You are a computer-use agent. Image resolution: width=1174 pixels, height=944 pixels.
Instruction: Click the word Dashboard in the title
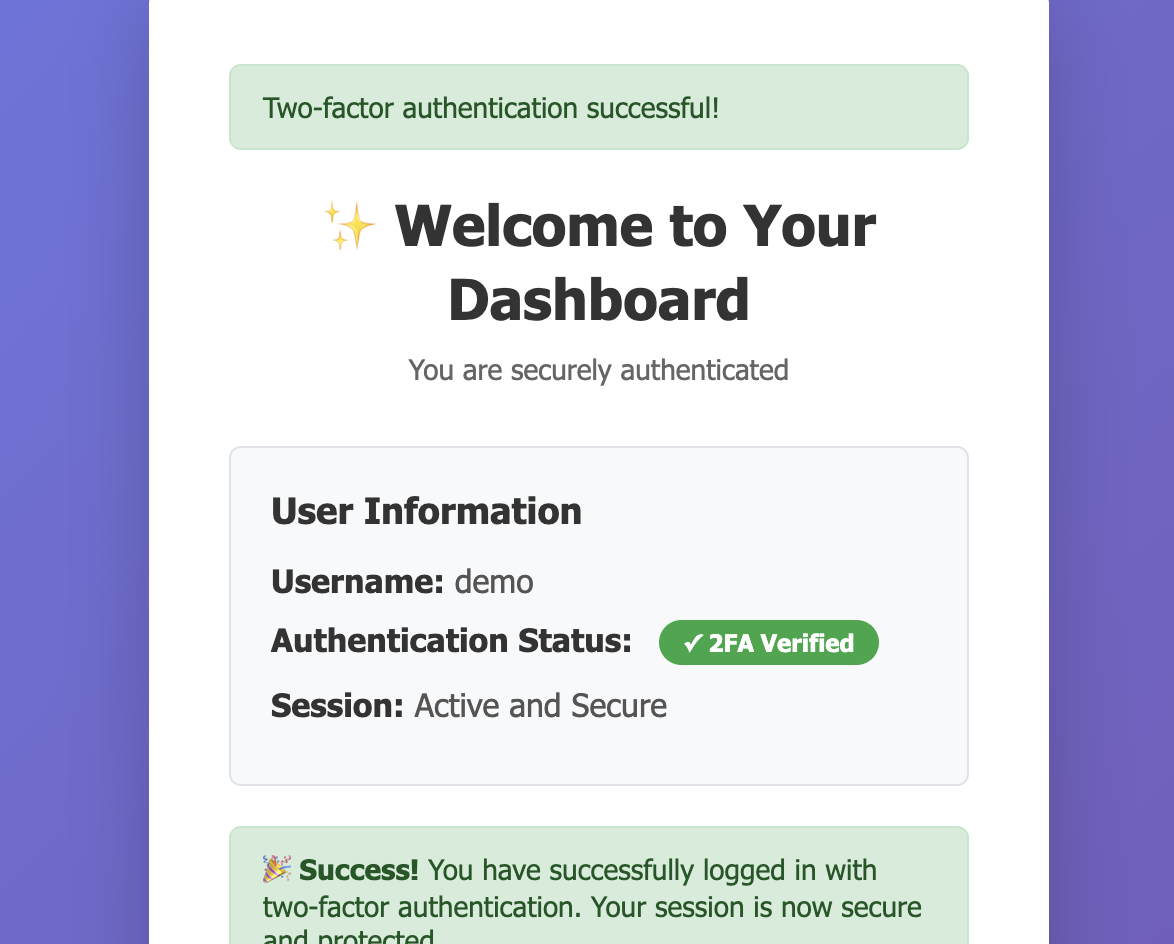(598, 300)
